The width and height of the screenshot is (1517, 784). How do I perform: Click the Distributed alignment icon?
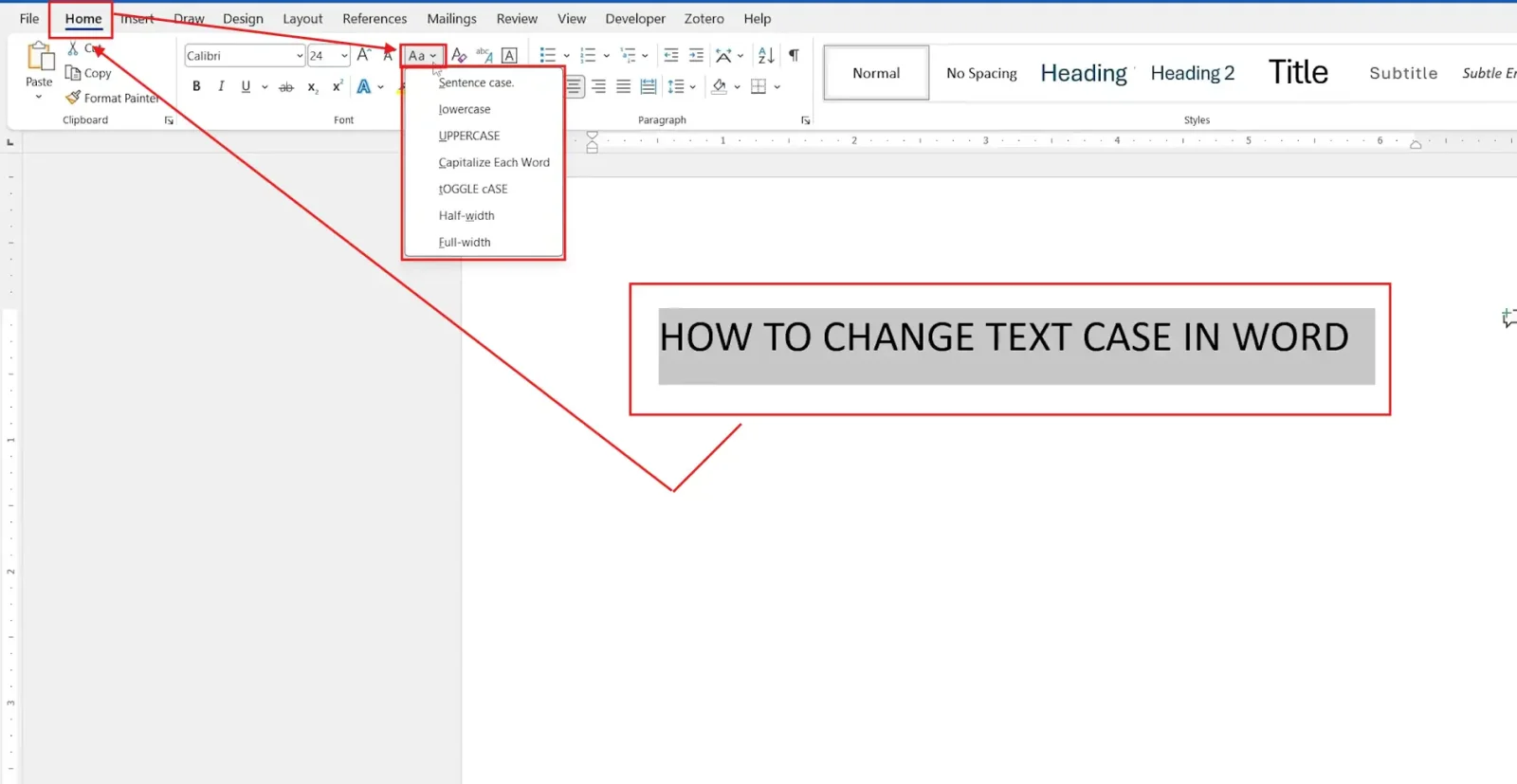point(648,87)
